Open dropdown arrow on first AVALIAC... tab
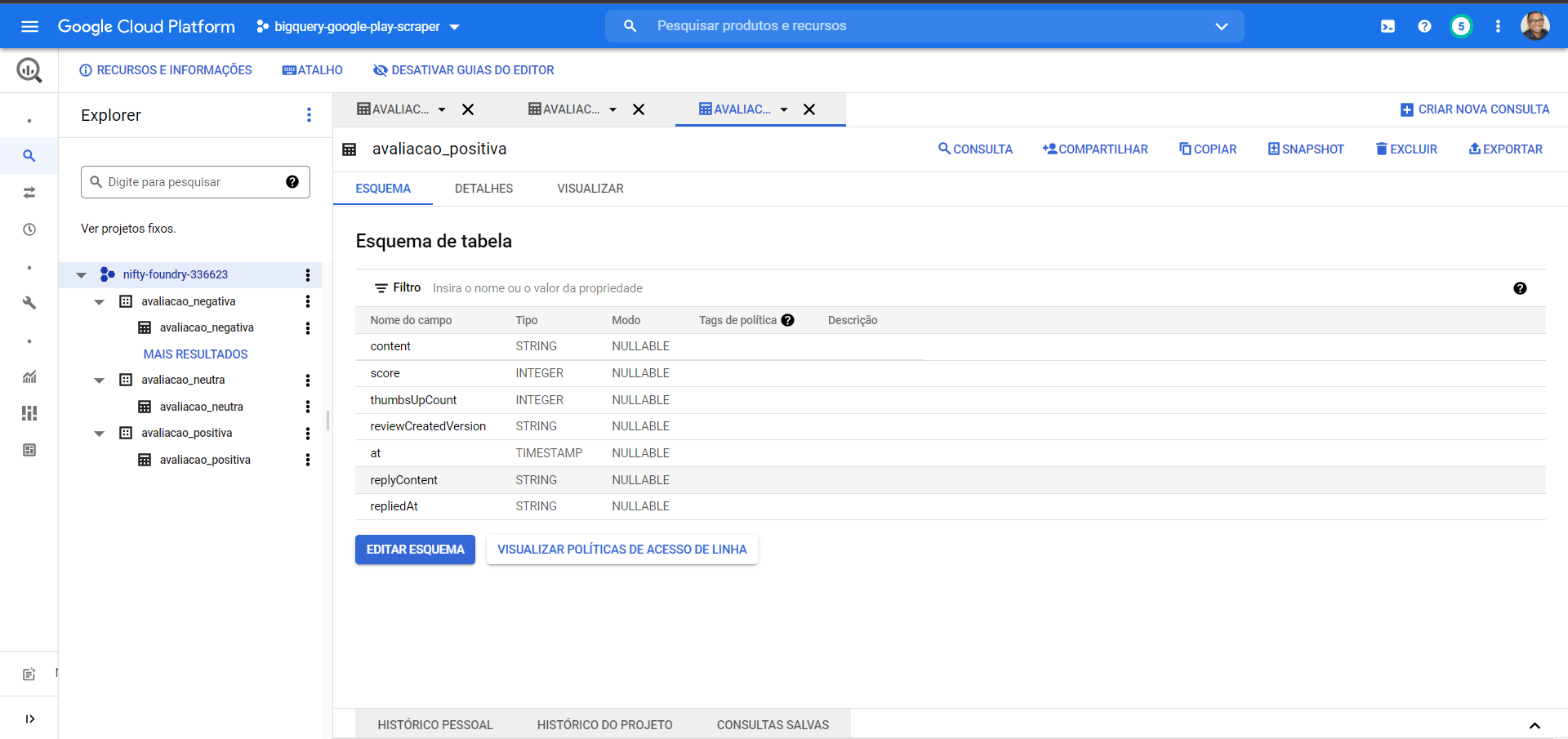The image size is (1568, 739). pos(442,109)
